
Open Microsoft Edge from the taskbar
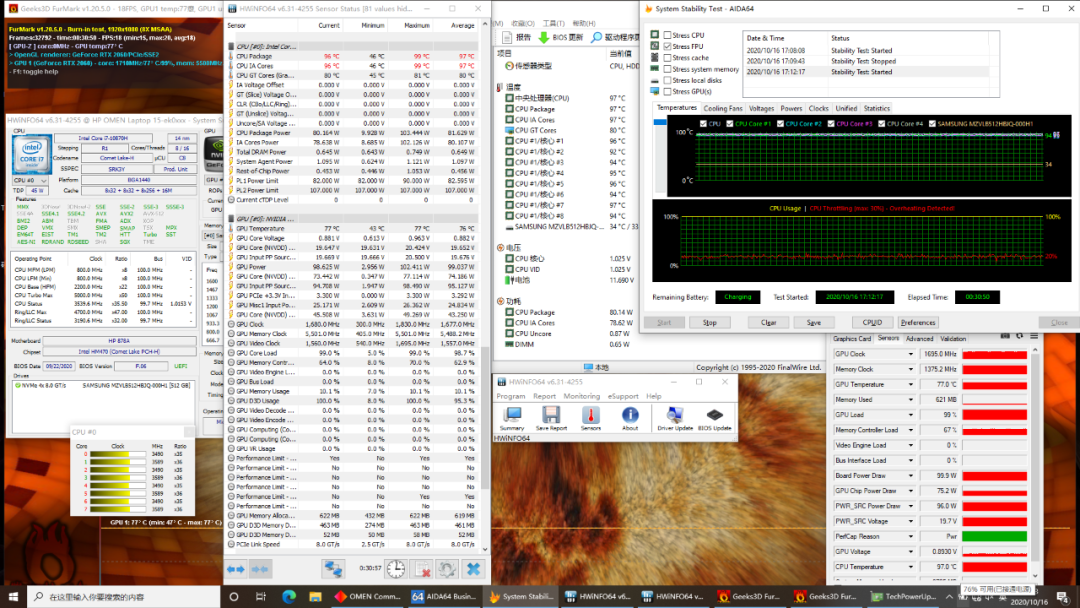[x=287, y=596]
